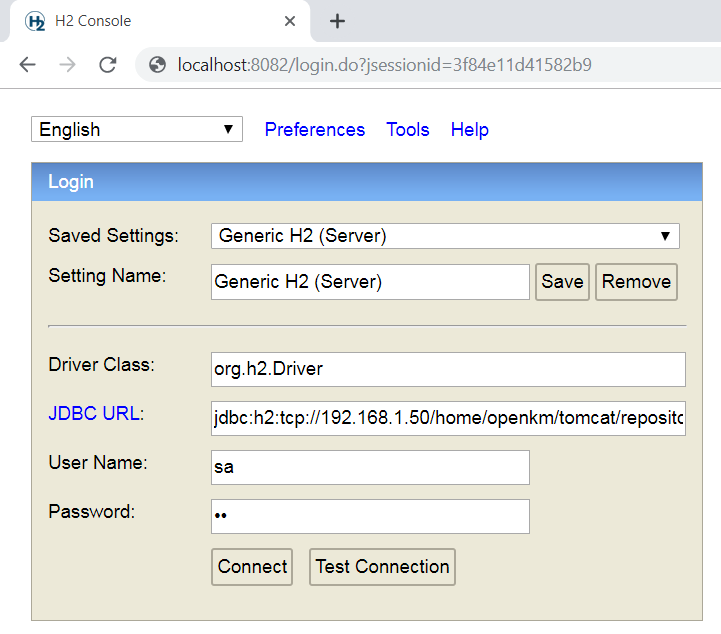Reload the page with refresh icon
The width and height of the screenshot is (721, 634).
click(107, 65)
